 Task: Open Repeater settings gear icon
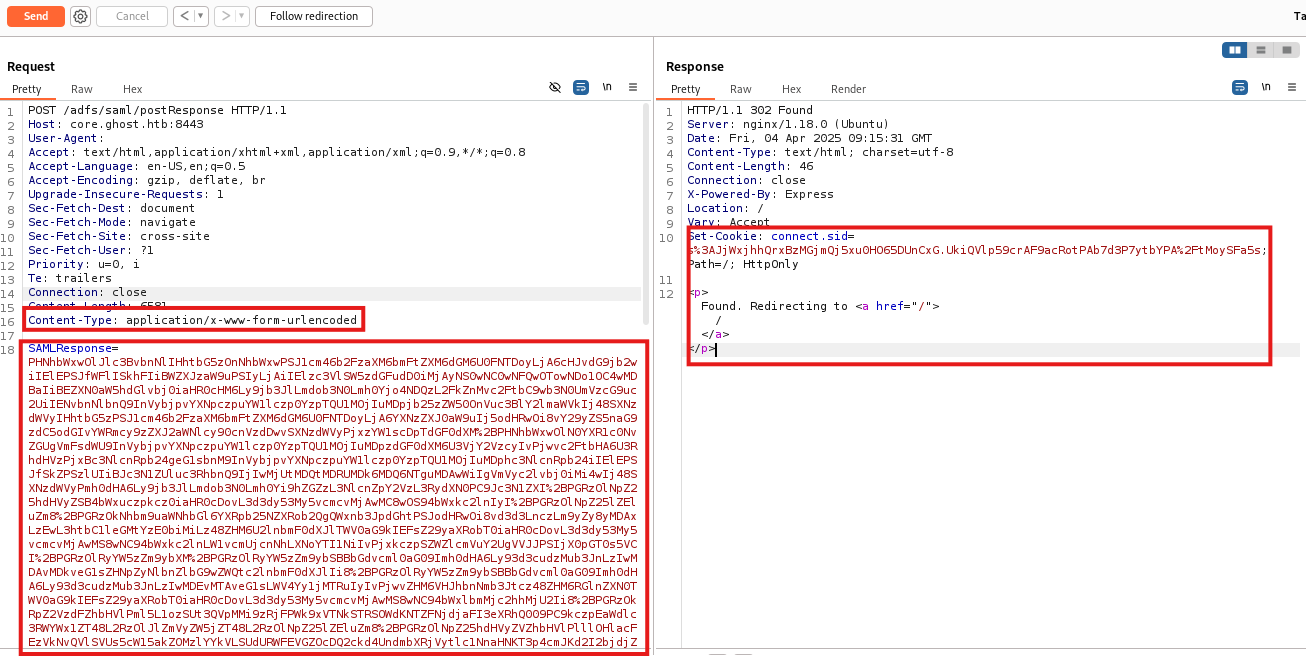coord(81,16)
